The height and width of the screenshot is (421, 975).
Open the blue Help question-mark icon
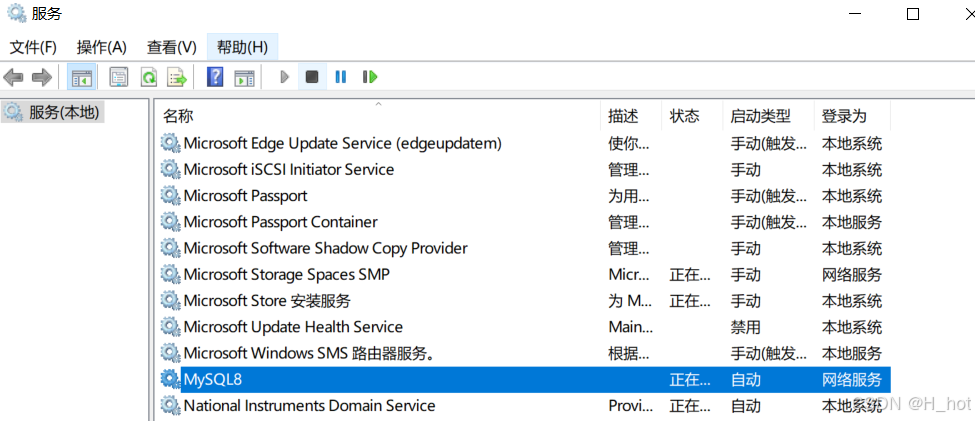pos(215,77)
